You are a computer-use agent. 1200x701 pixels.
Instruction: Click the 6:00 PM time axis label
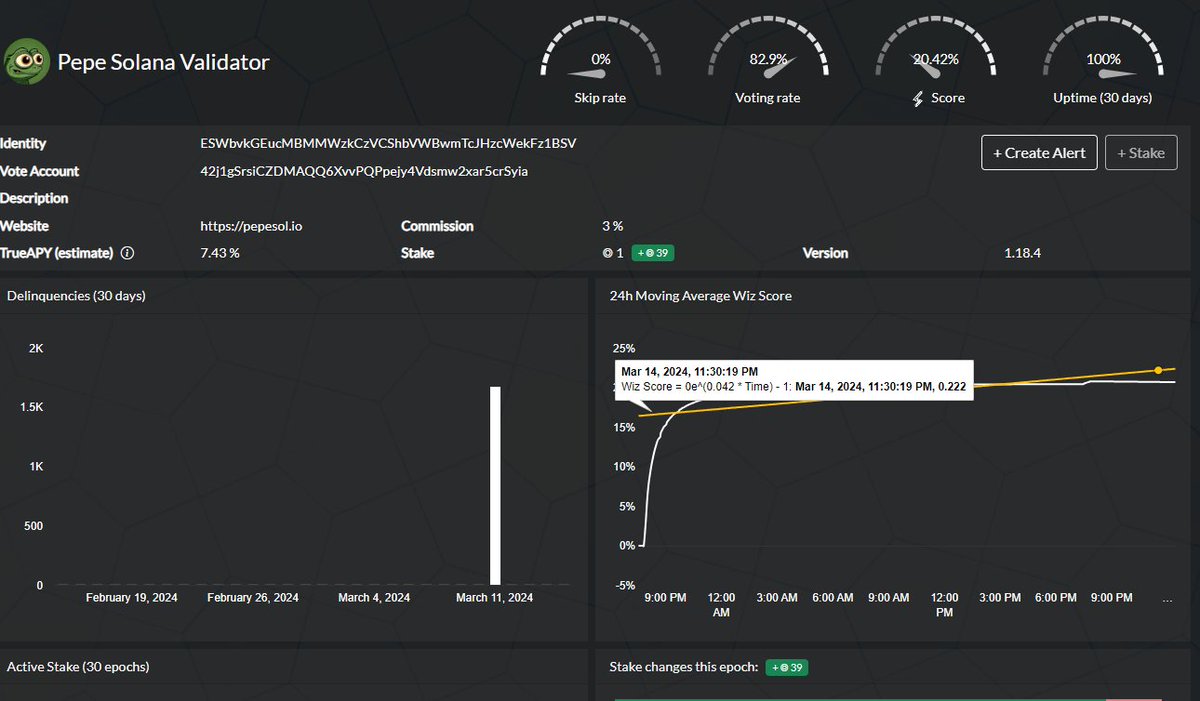(1055, 598)
